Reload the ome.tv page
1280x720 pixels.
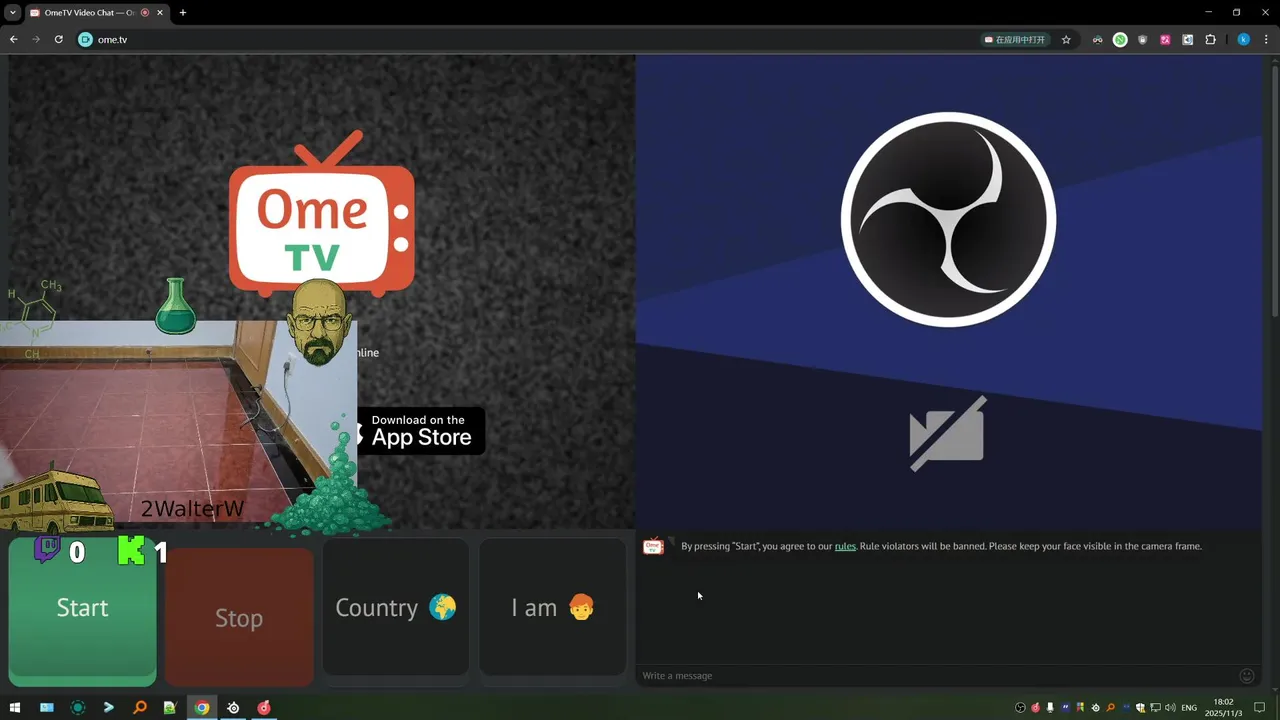[59, 40]
